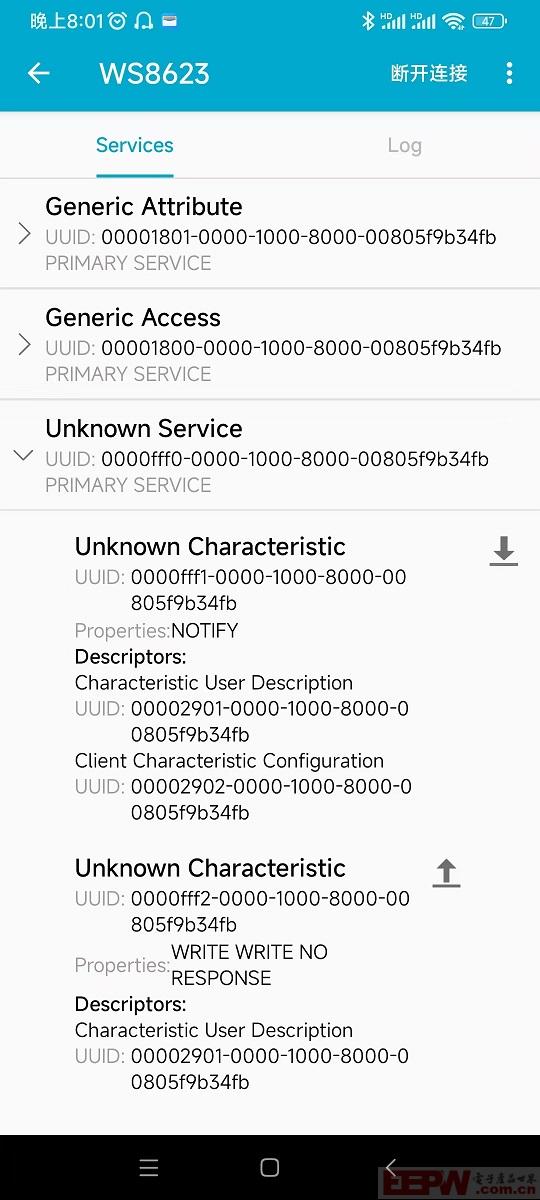This screenshot has width=540, height=1200.
Task: Switch to the Services tab
Action: (x=135, y=145)
